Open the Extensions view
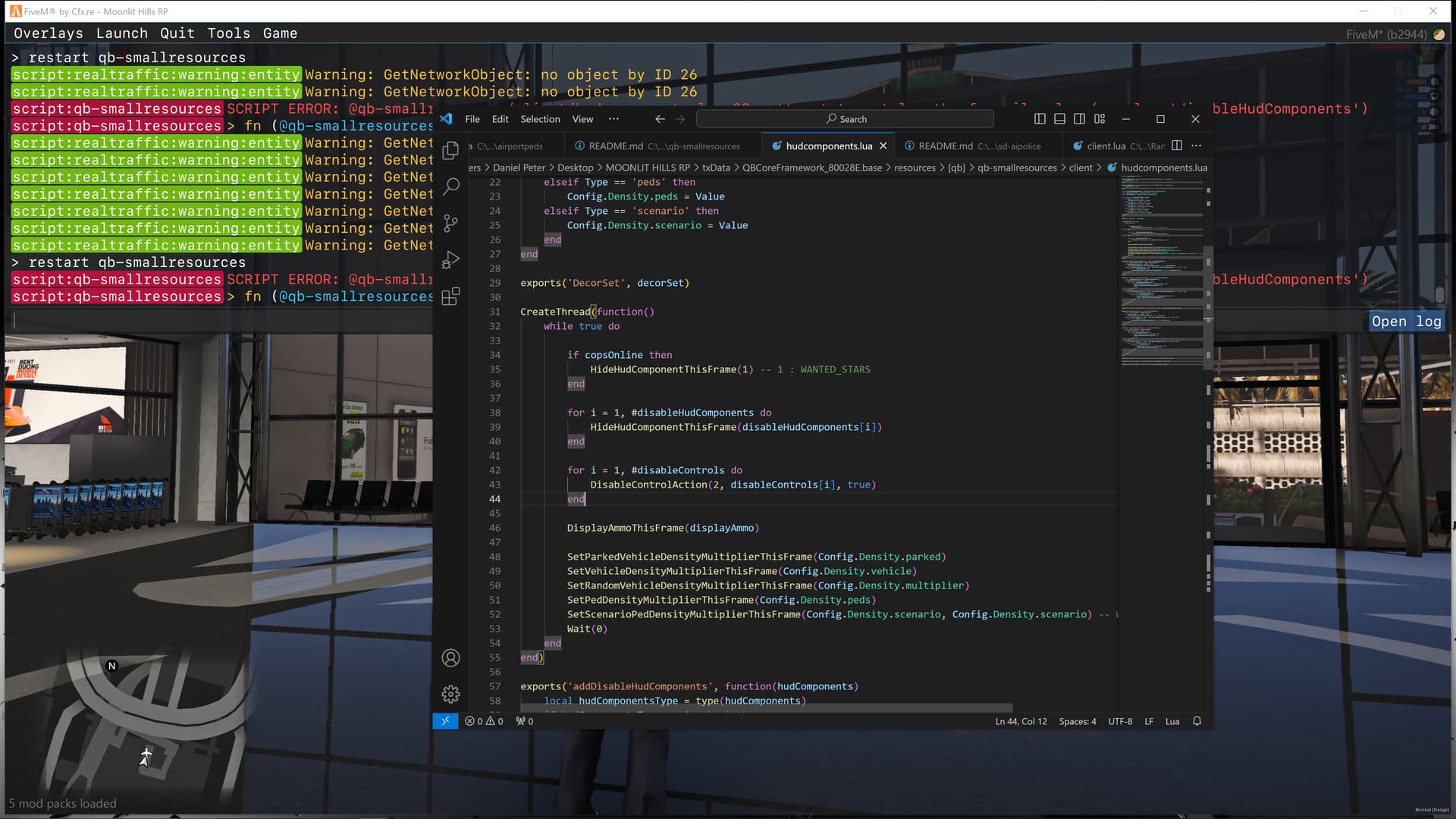1456x819 pixels. pyautogui.click(x=450, y=297)
